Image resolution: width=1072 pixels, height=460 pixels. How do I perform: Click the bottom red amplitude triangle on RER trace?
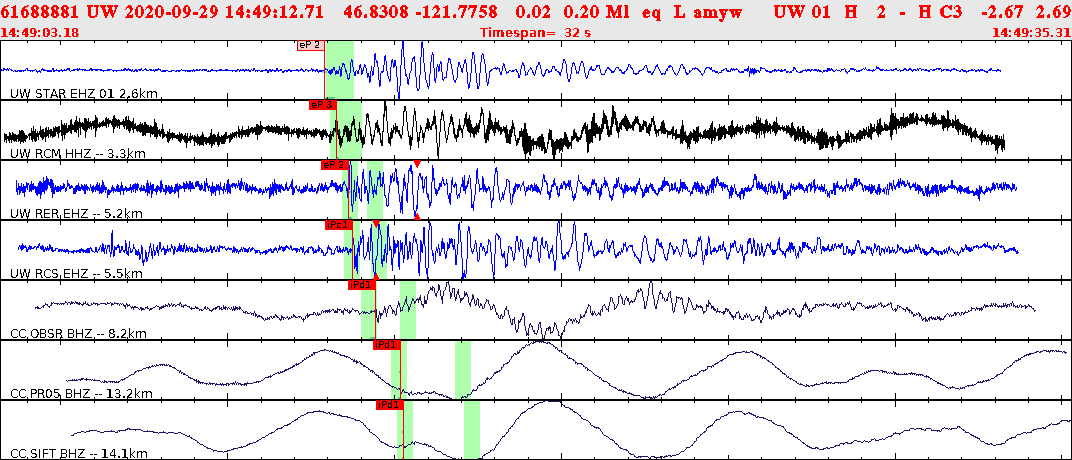pos(416,217)
